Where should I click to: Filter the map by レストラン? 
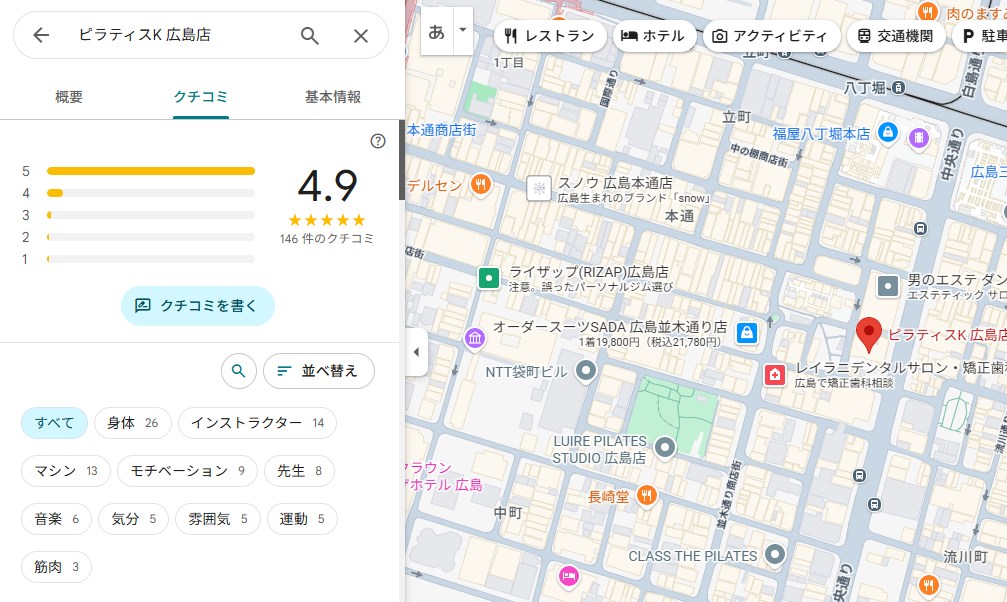pos(549,37)
